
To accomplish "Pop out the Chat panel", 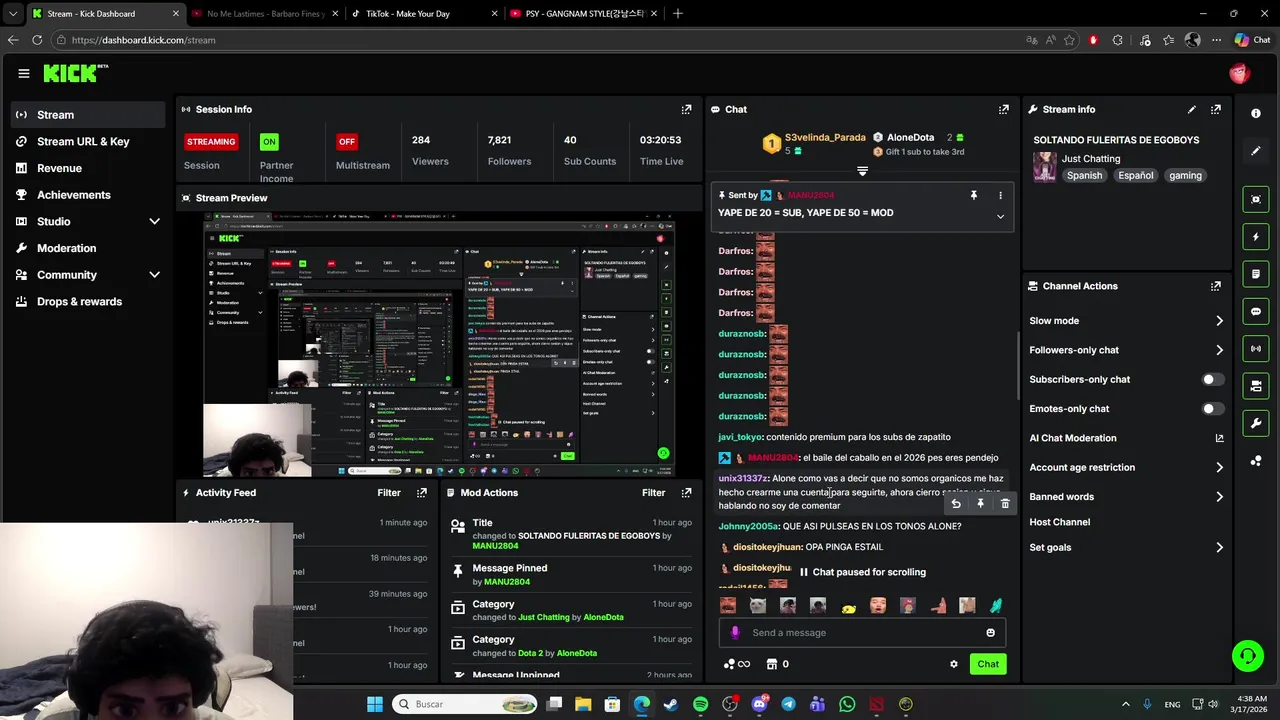I will (x=1003, y=109).
